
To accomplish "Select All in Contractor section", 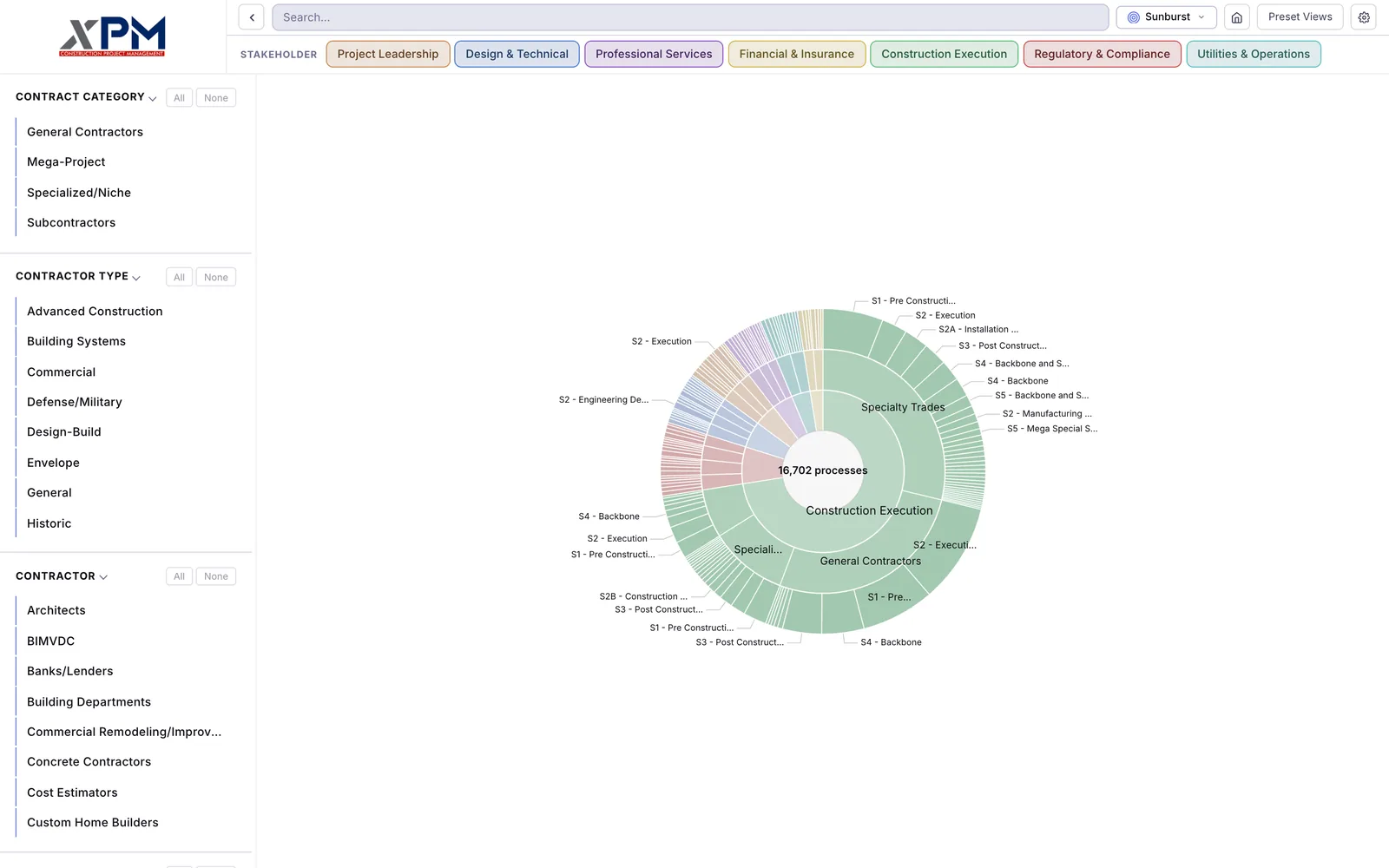I will (x=179, y=576).
